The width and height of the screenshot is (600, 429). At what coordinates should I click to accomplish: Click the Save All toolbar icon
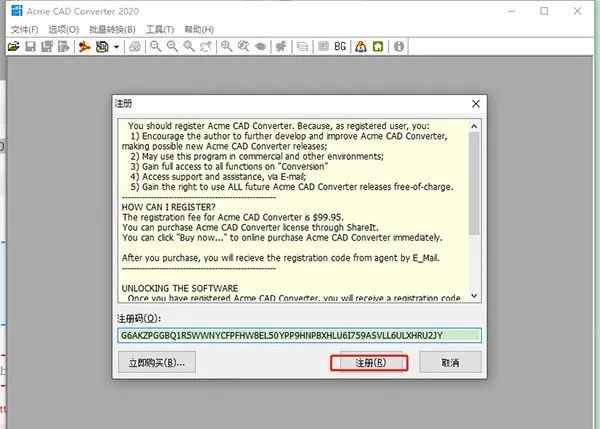pyautogui.click(x=47, y=47)
